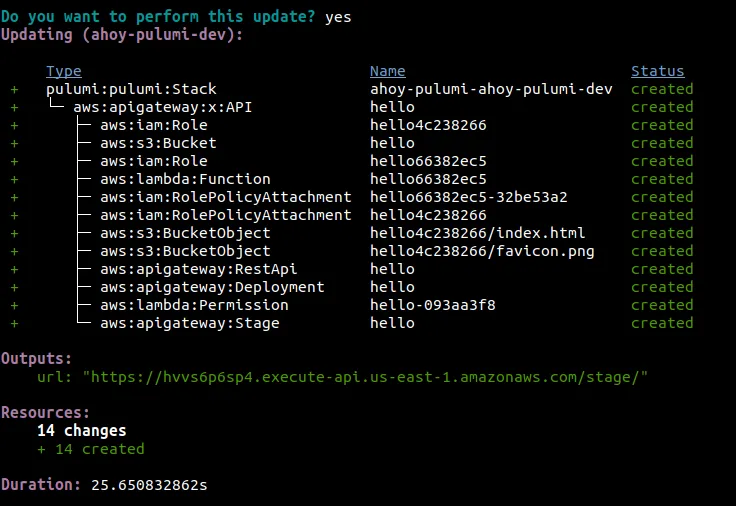This screenshot has height=506, width=736.
Task: Click the '14 changes' summary text
Action: click(x=82, y=431)
